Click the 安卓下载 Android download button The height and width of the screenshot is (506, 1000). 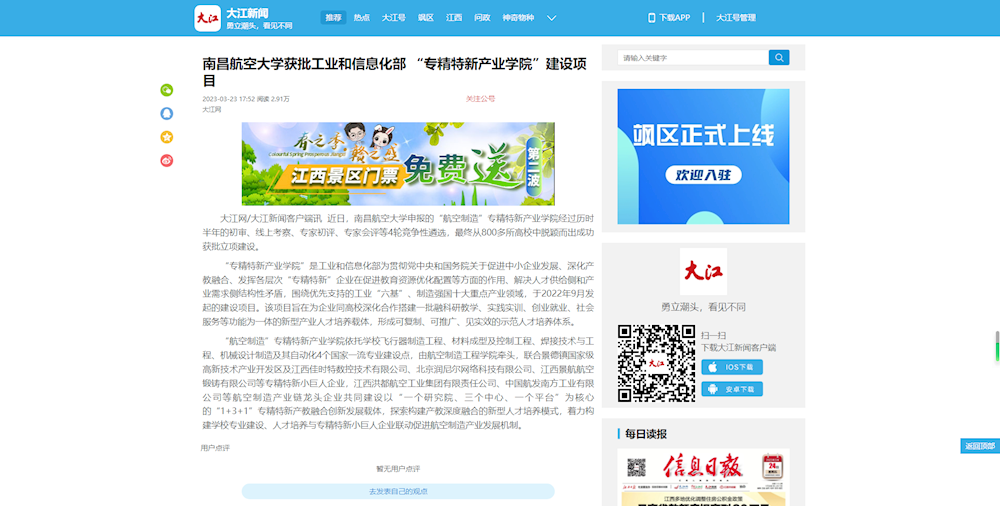(x=732, y=389)
